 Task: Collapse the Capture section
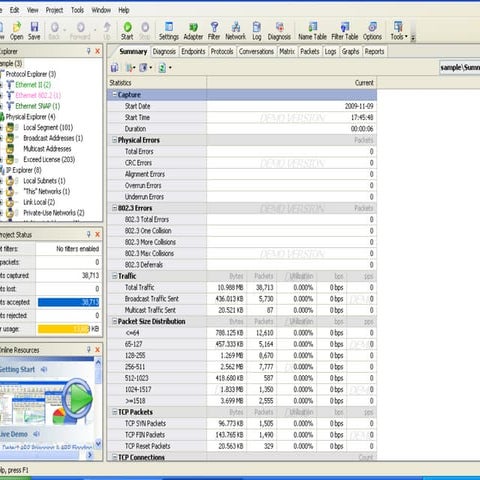(x=114, y=95)
